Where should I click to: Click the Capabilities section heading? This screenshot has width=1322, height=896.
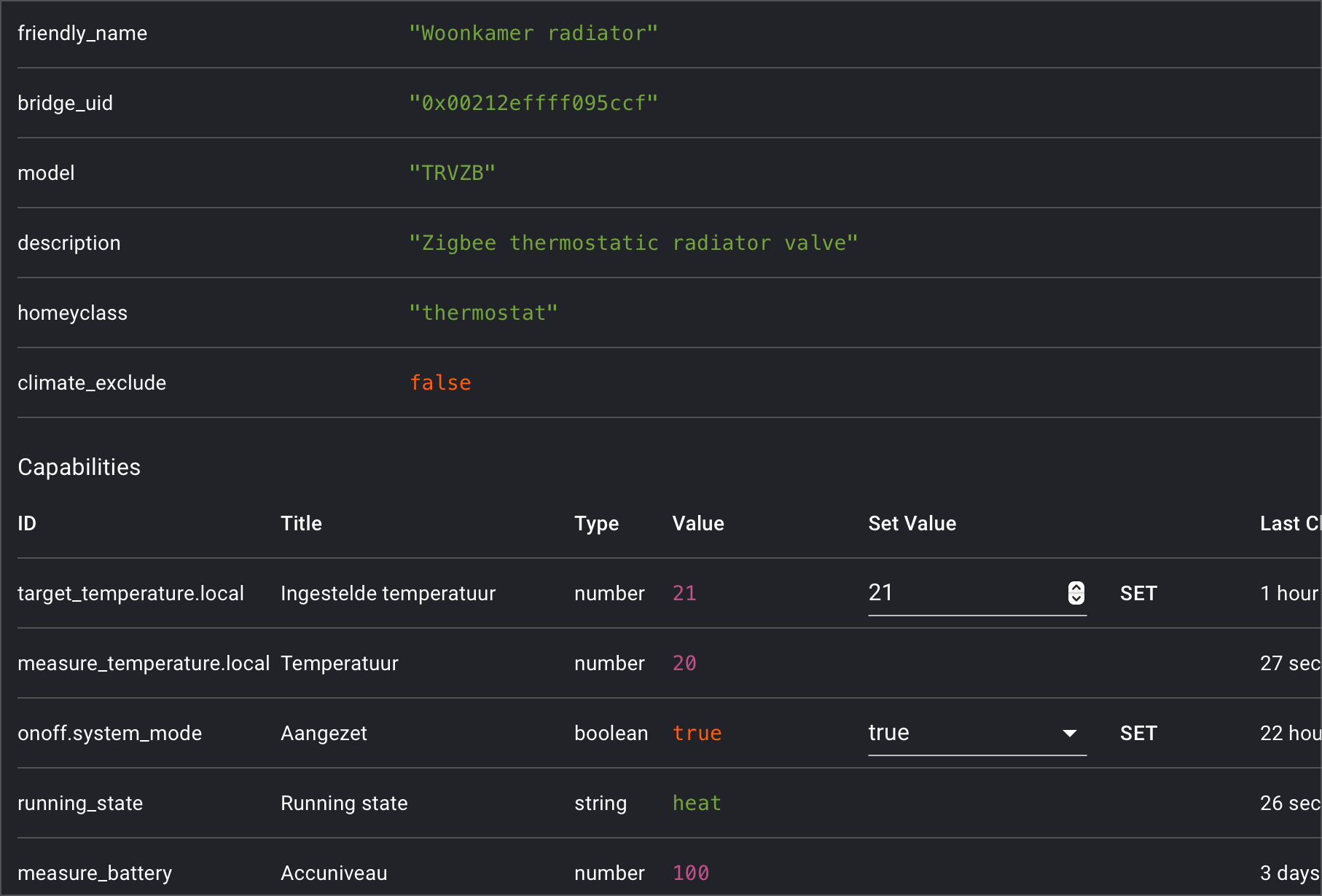point(79,467)
